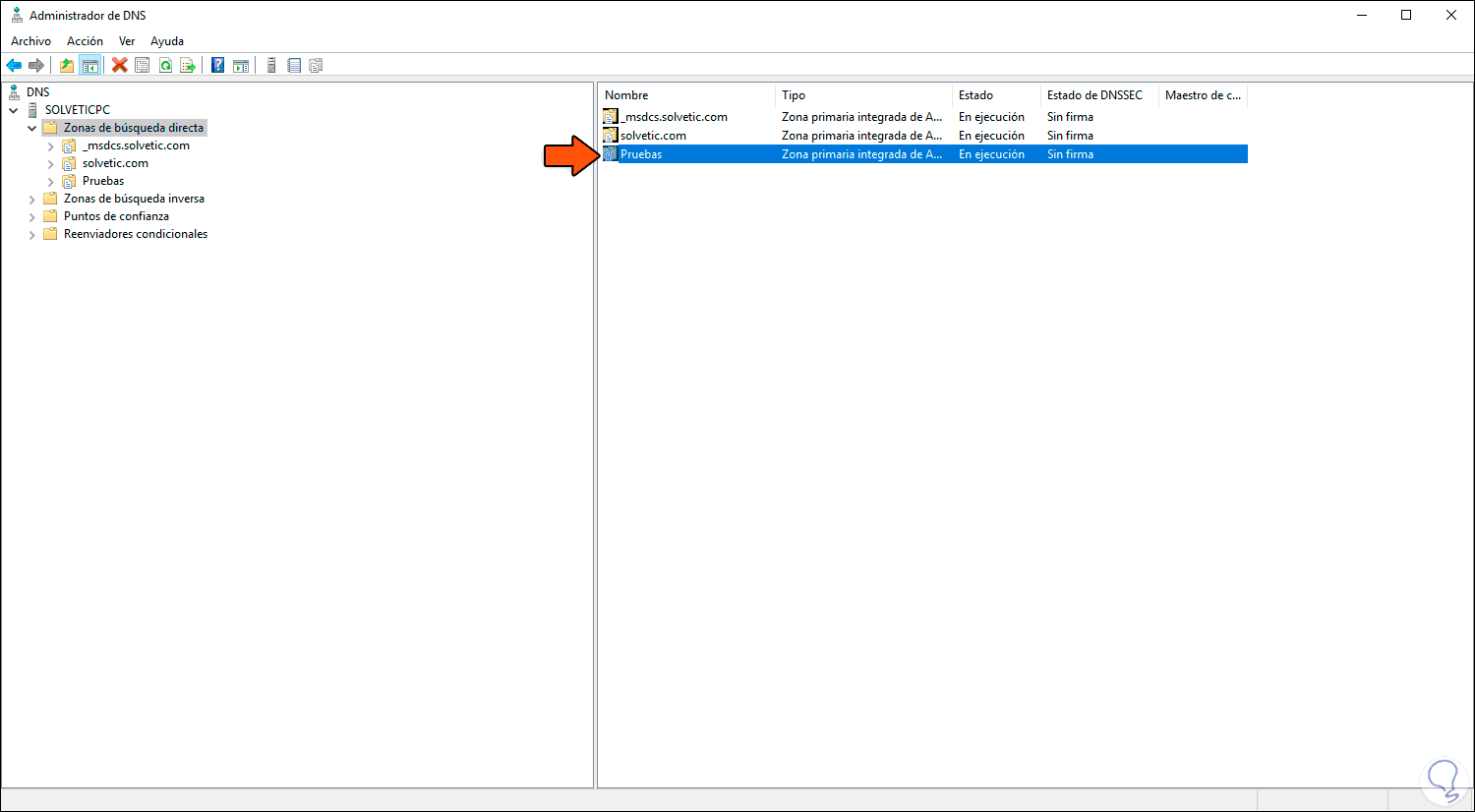Click the DNS root node icon in tree
This screenshot has height=812, width=1475.
[14, 91]
